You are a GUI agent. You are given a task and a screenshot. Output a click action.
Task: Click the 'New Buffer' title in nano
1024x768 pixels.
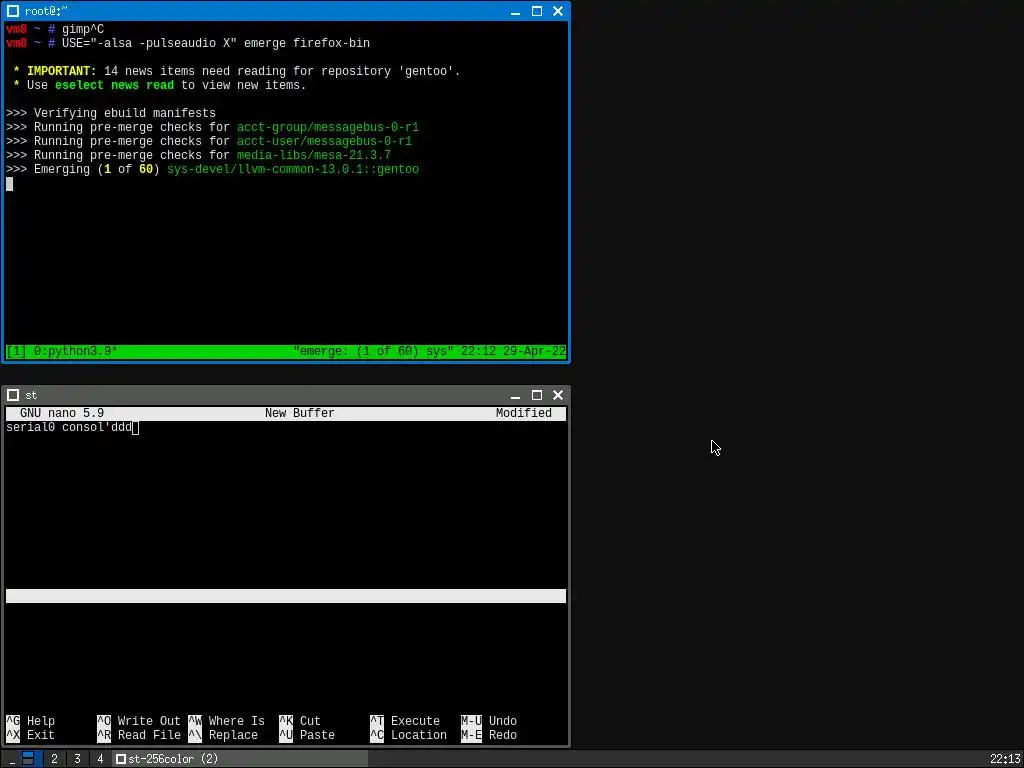[300, 413]
